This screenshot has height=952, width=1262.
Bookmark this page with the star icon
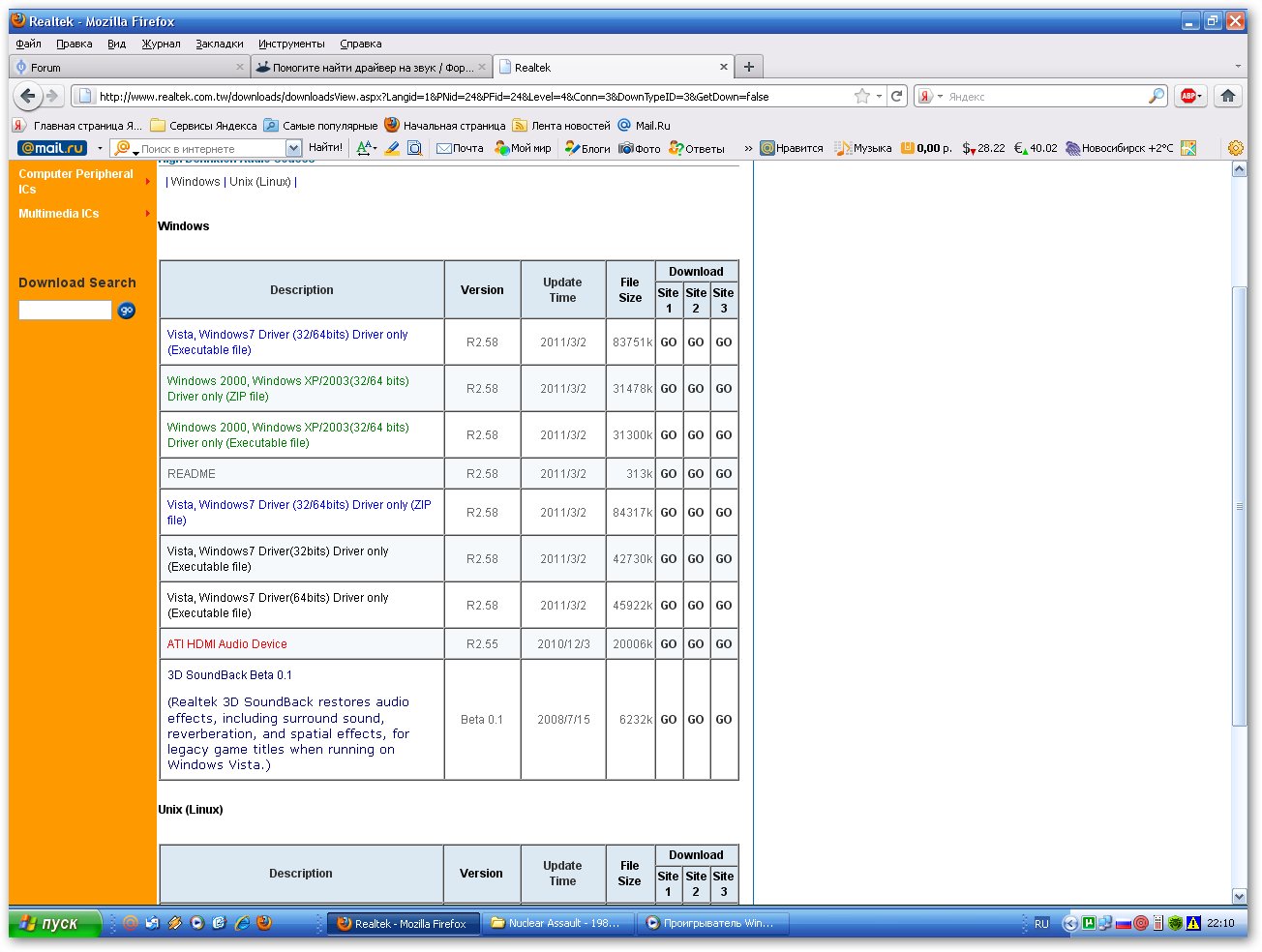pyautogui.click(x=861, y=96)
